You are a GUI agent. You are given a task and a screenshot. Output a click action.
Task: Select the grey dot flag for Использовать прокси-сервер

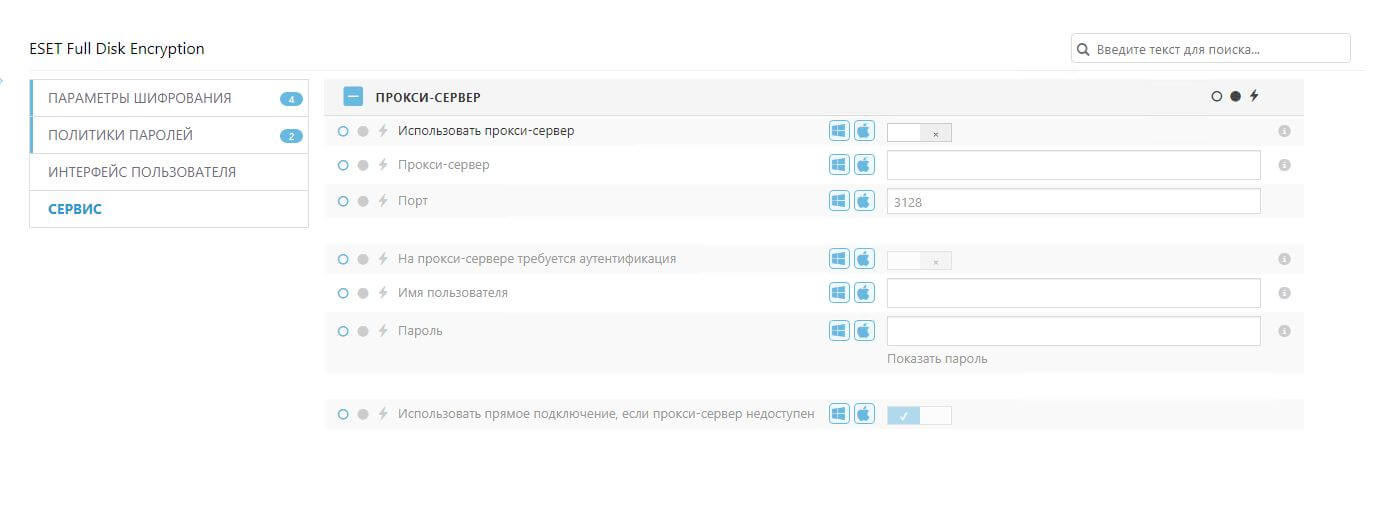coord(363,131)
